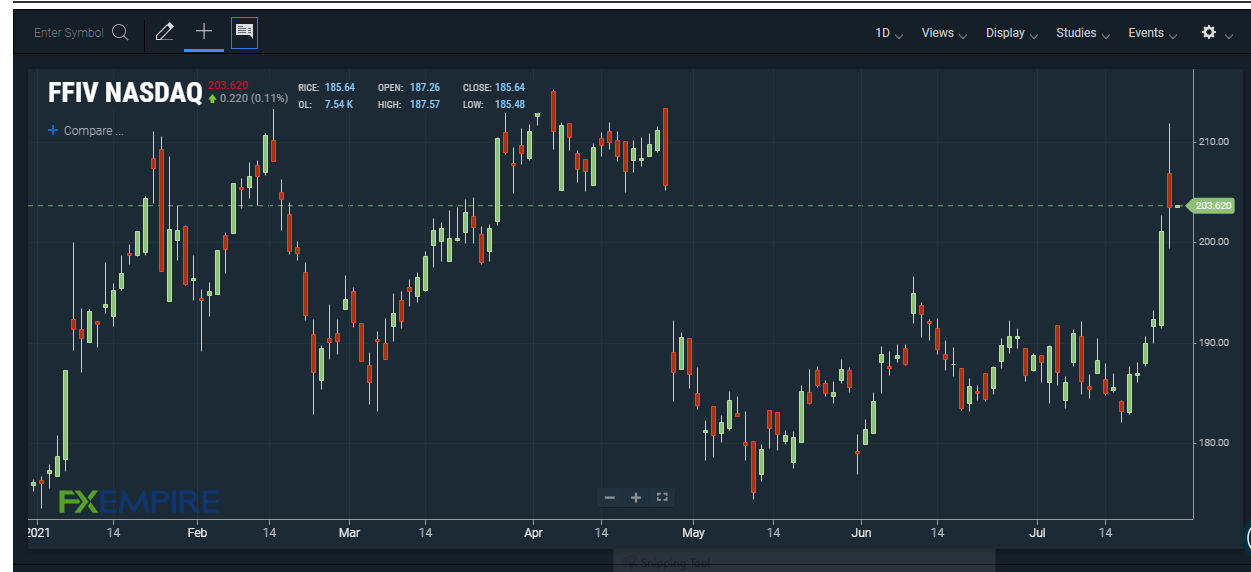Click the Feb date axis label
1251x572 pixels.
(x=197, y=533)
